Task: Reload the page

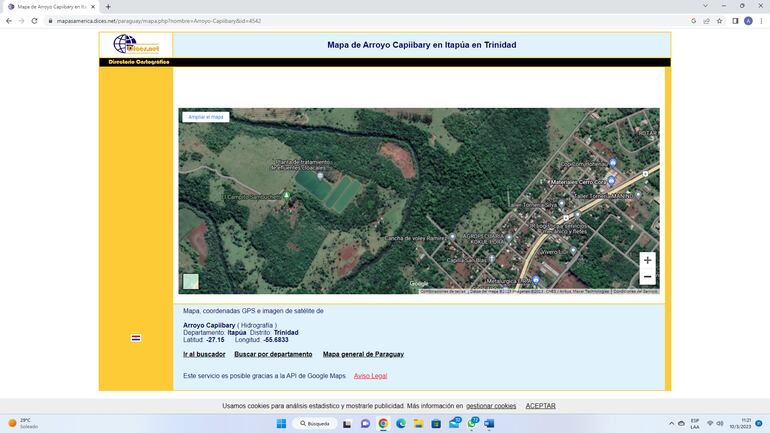Action: coord(34,21)
